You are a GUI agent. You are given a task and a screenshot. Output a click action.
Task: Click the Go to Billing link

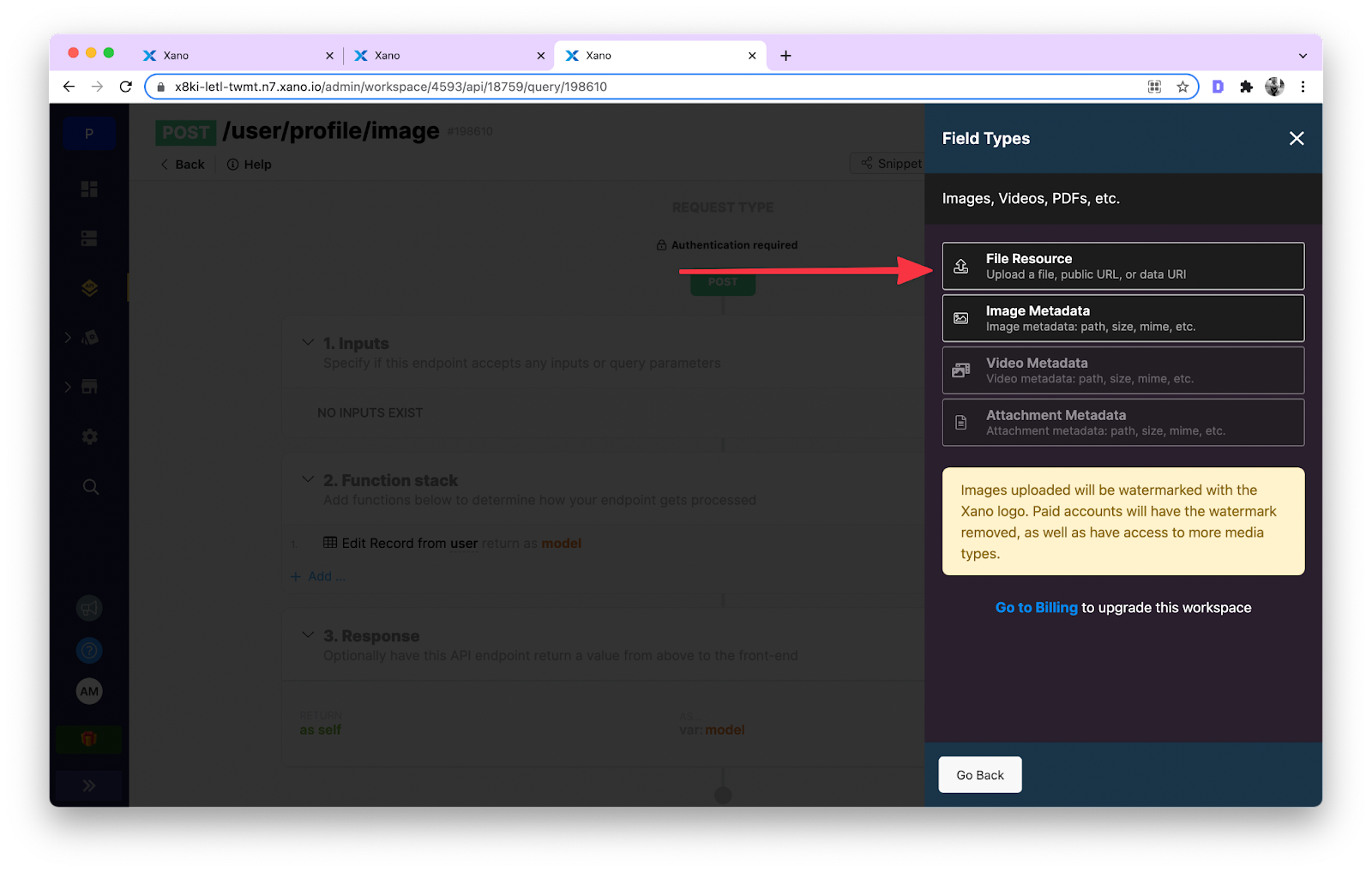point(1036,607)
